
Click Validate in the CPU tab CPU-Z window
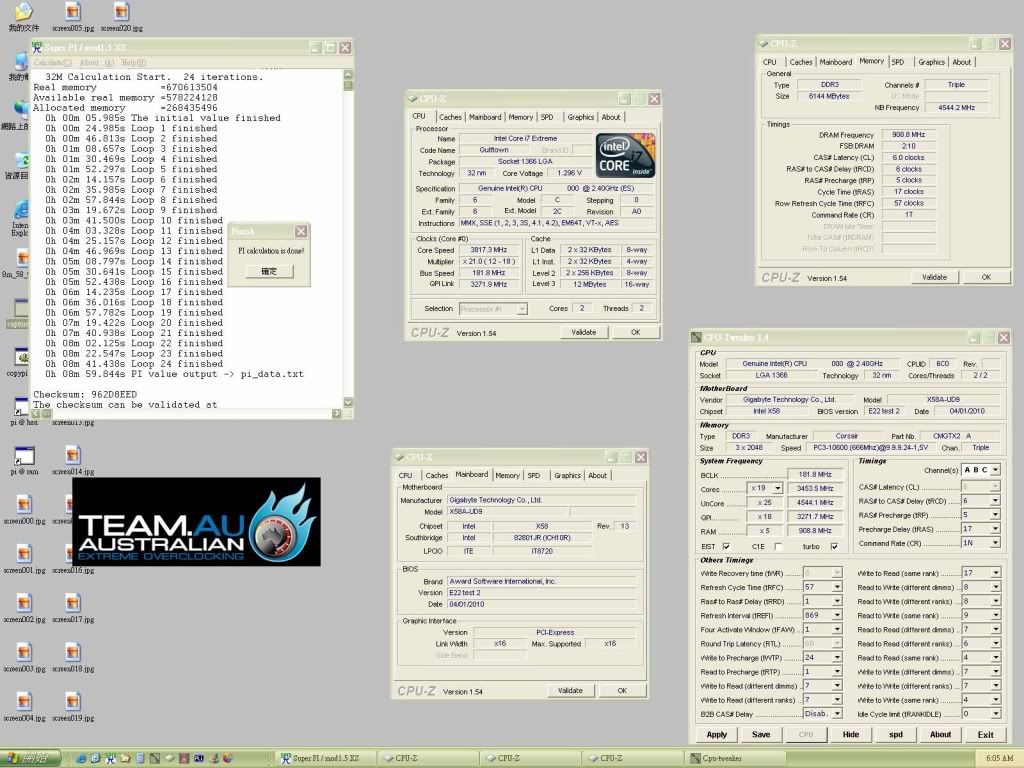coord(584,332)
